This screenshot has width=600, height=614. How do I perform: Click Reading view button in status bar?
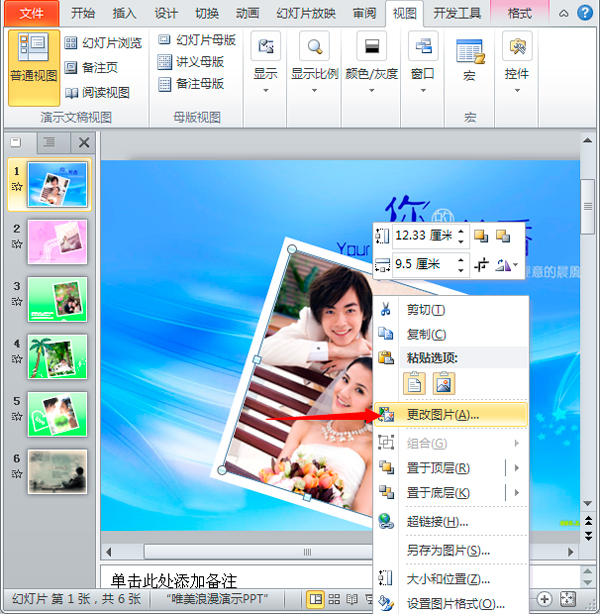(x=352, y=599)
